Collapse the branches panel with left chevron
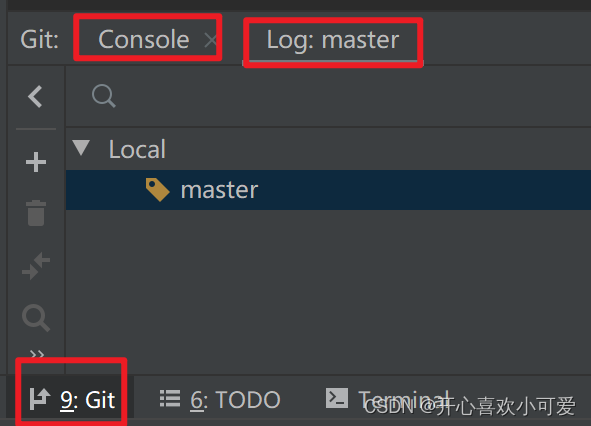Screen dimensions: 591x426 tap(35, 97)
